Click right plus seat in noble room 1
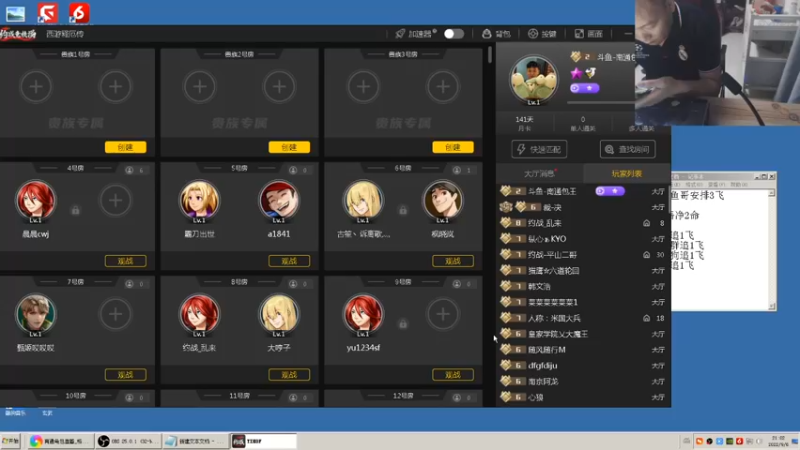Image resolution: width=800 pixels, height=450 pixels. point(115,87)
